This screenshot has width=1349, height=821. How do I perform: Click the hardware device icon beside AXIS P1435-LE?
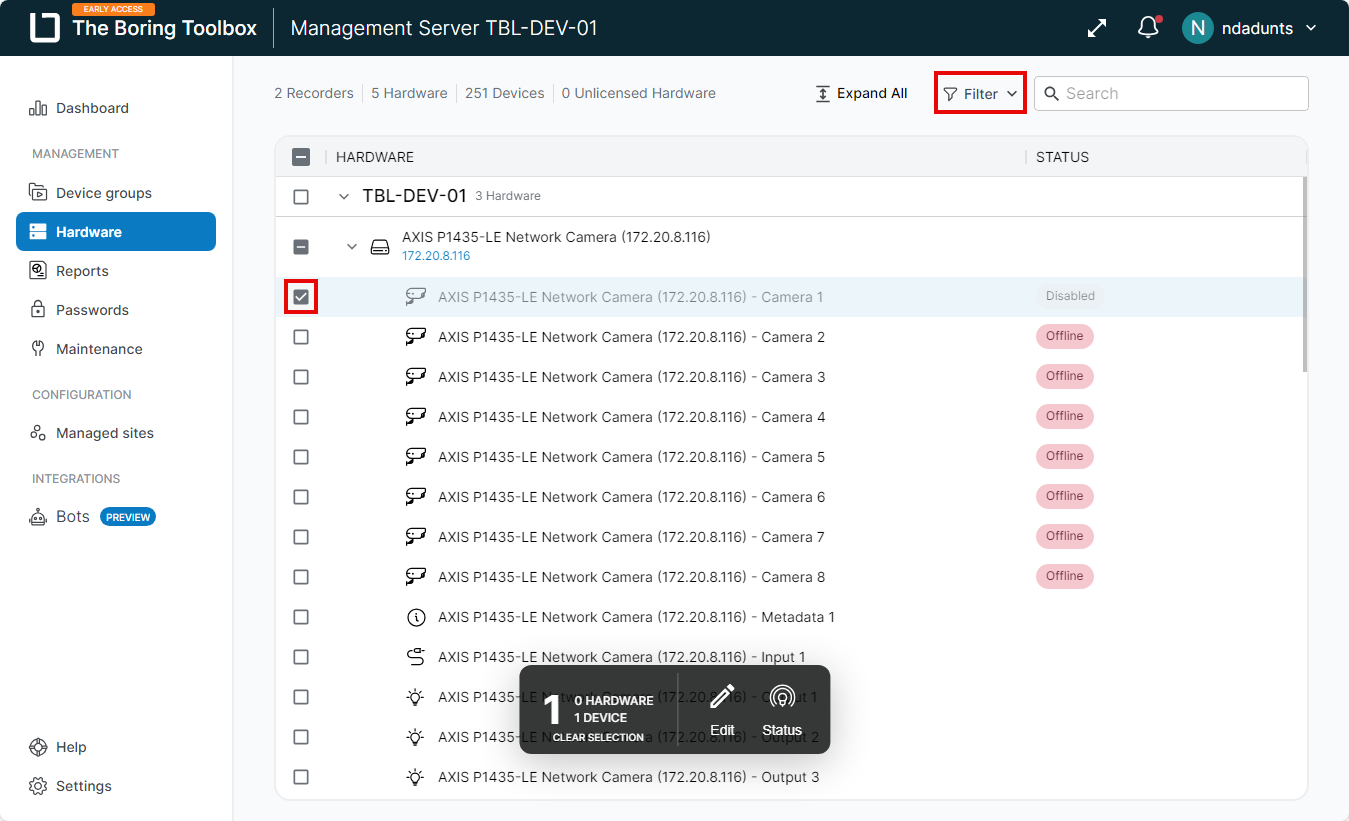380,247
